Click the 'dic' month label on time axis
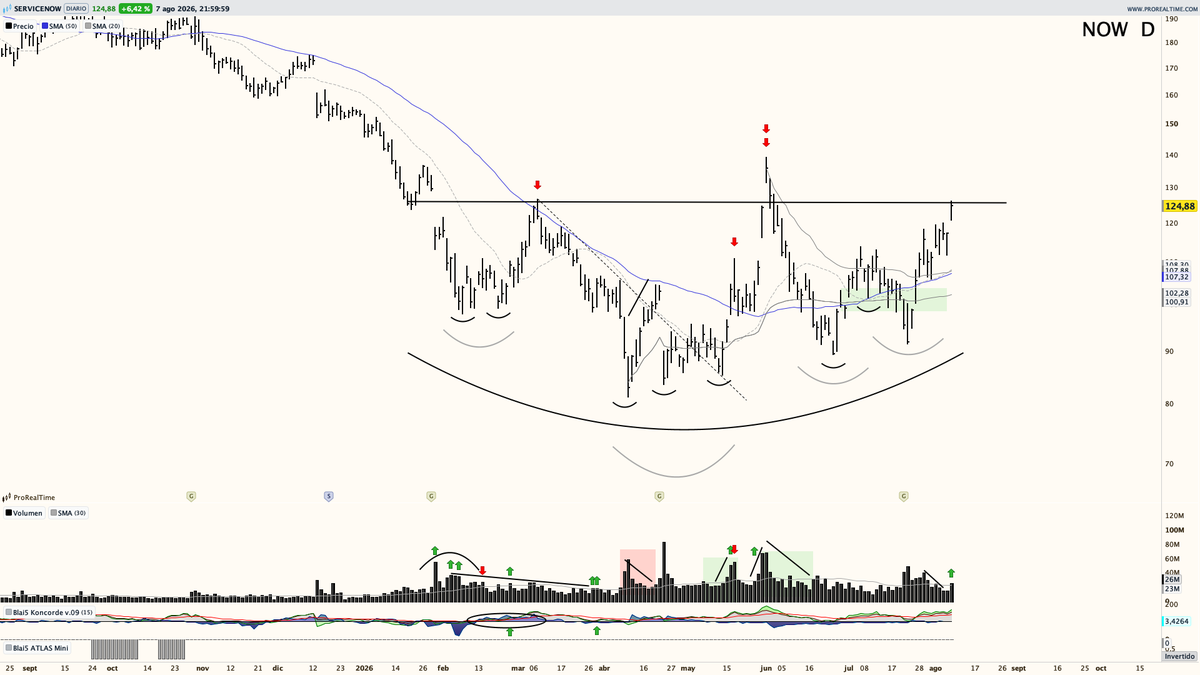Screen dimensions: 1200x675 click(277, 666)
